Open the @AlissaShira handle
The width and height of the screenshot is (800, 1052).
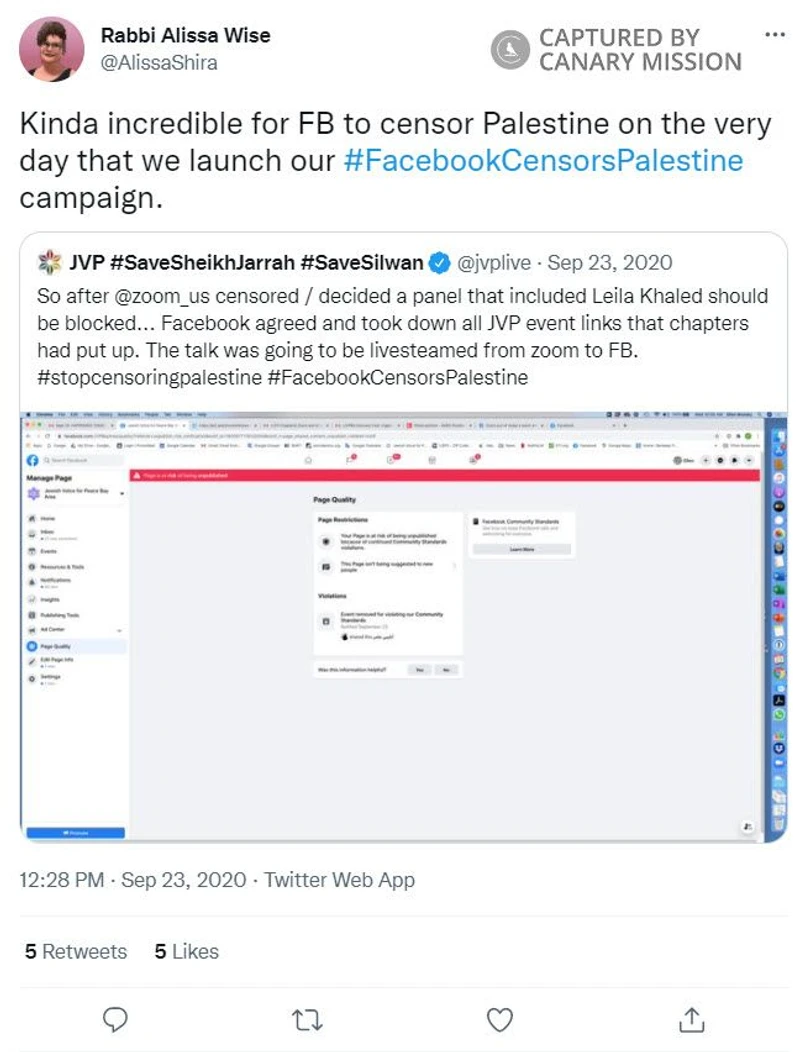click(158, 62)
